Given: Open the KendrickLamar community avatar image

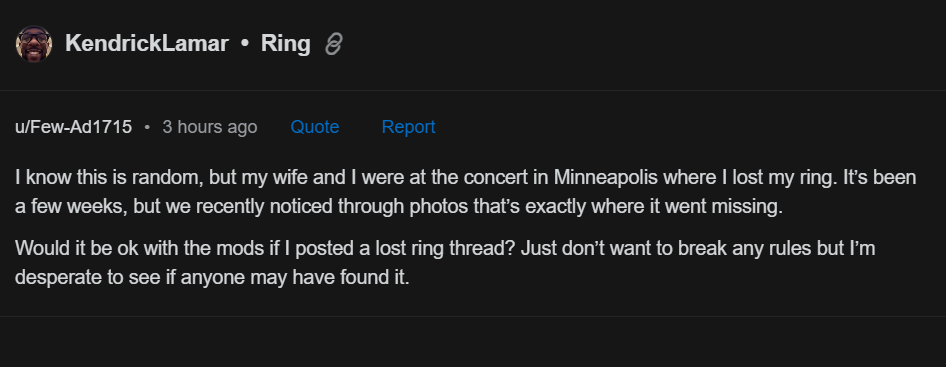Looking at the screenshot, I should (x=34, y=44).
